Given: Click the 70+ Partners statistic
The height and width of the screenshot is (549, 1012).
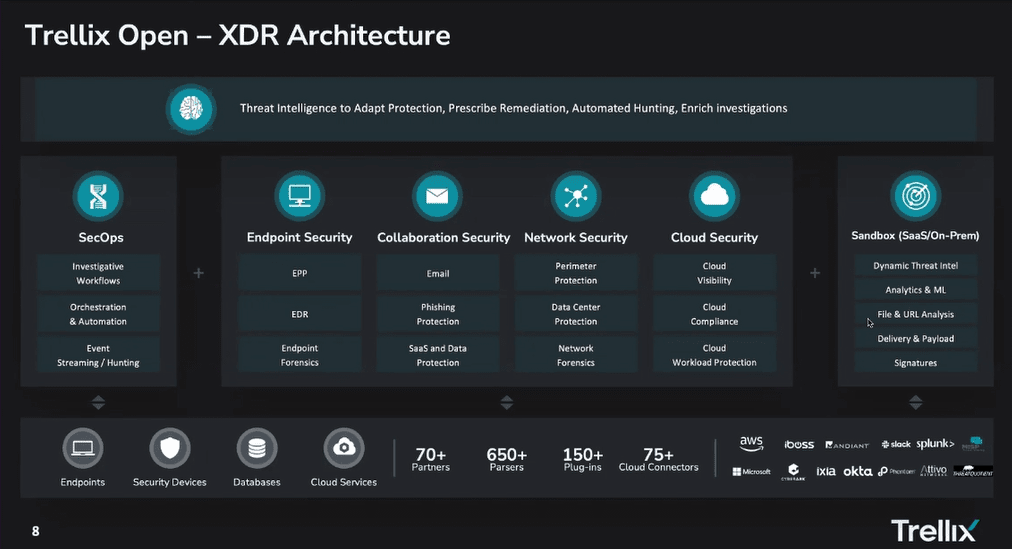Looking at the screenshot, I should click(x=431, y=459).
